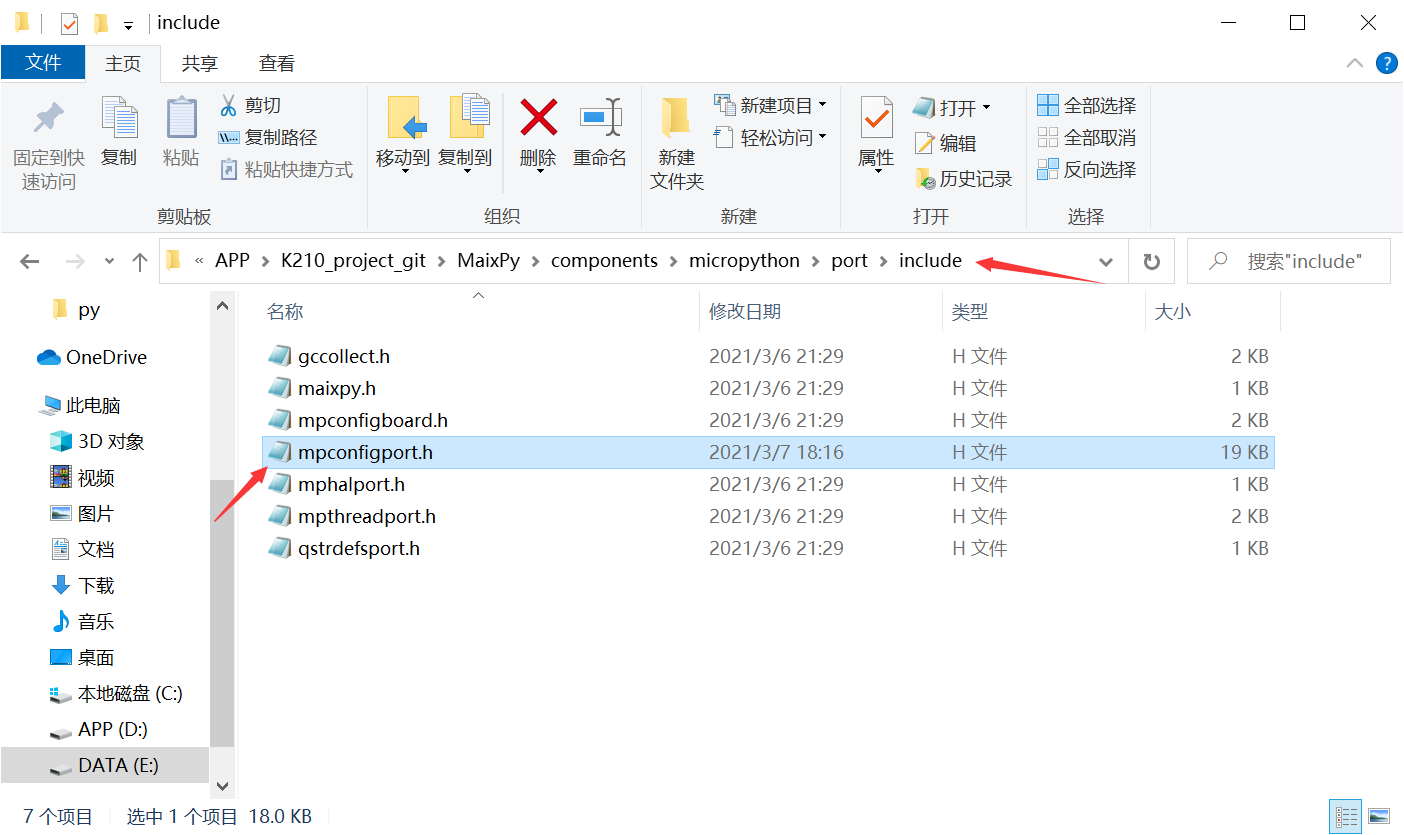
Task: Click K210_project_git in address path
Action: click(x=353, y=261)
